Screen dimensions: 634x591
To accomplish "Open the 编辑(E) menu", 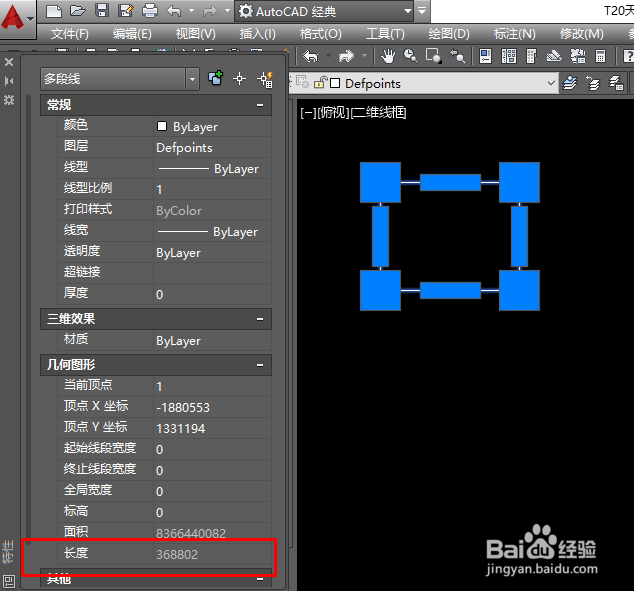I will pos(132,34).
